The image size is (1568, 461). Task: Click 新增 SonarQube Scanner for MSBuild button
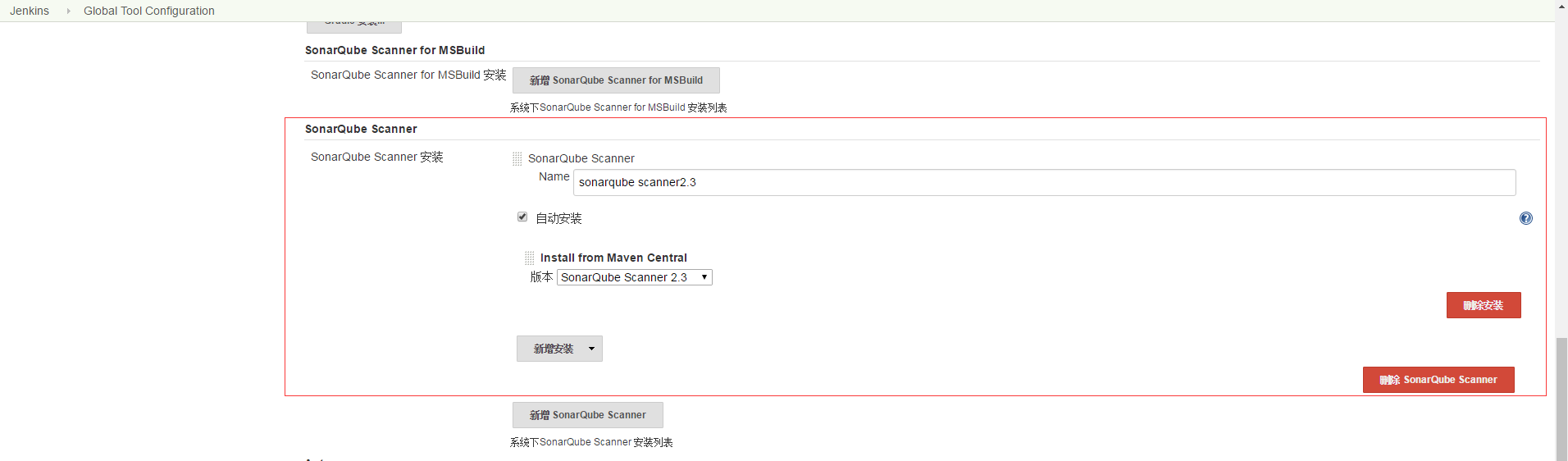pyautogui.click(x=616, y=80)
